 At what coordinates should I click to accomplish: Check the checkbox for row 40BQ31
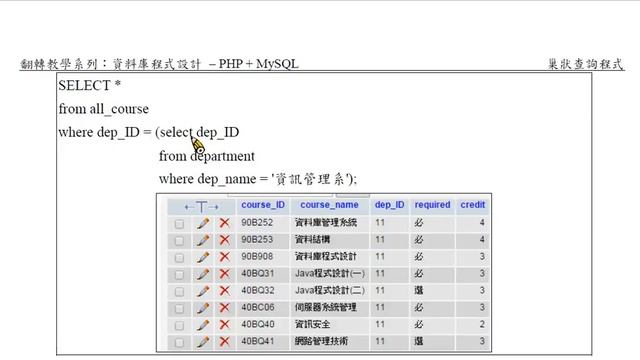click(x=179, y=275)
